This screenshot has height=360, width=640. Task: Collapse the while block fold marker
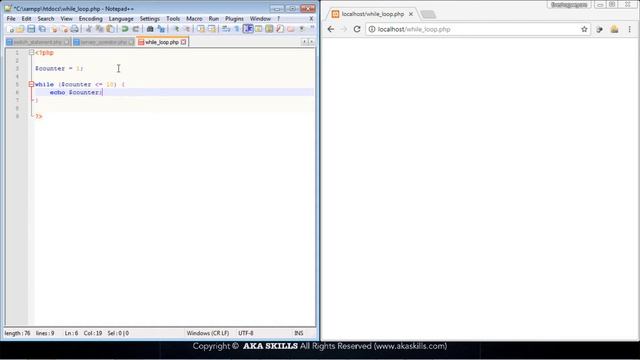click(x=31, y=84)
